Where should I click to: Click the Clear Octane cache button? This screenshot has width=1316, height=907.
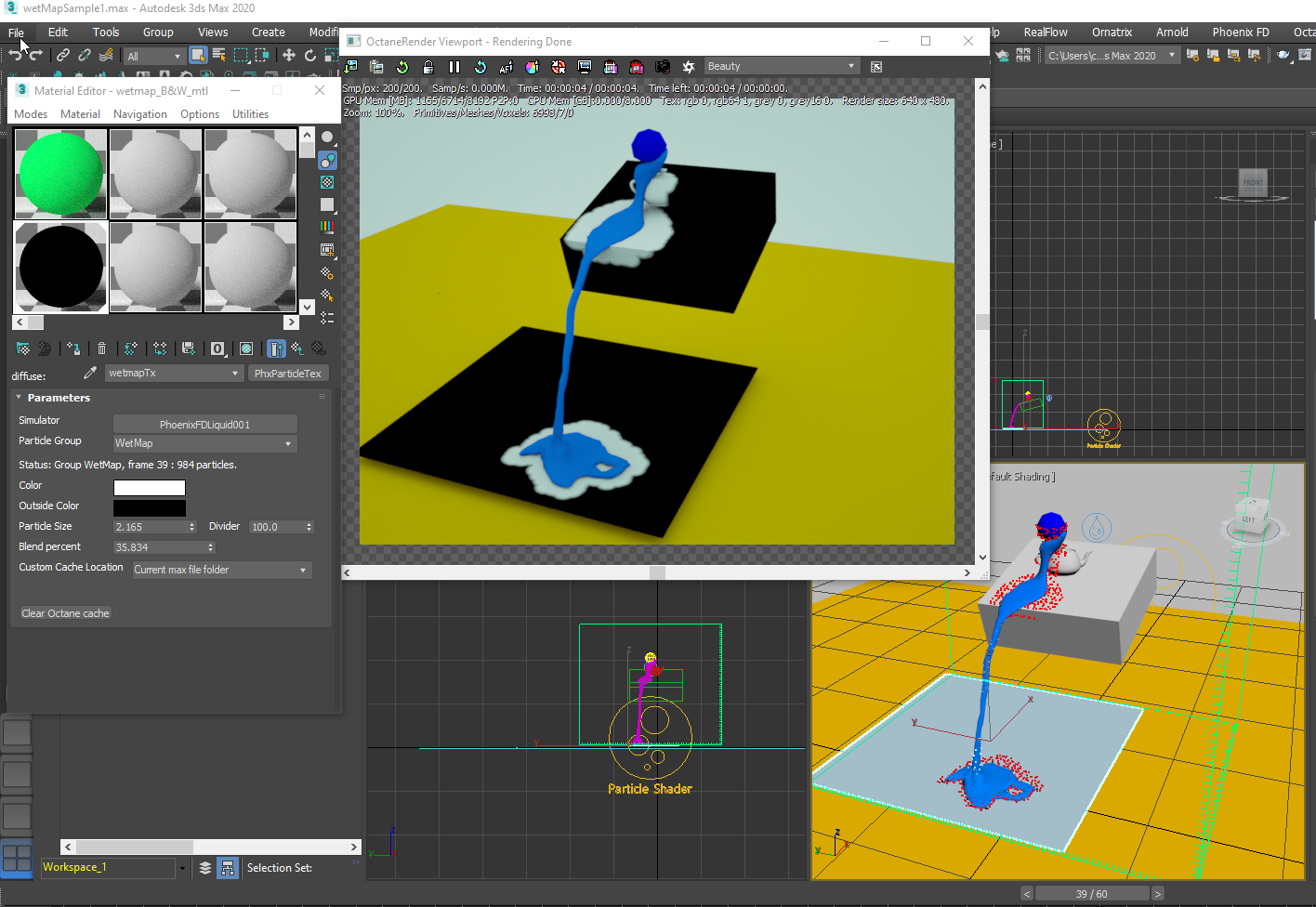65,613
